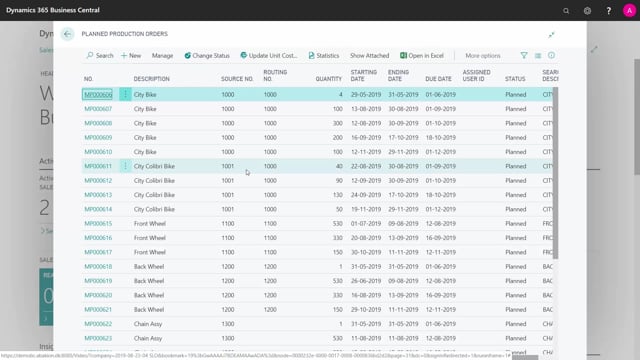640x360 pixels.
Task: Open order MP000610 link
Action: point(98,152)
